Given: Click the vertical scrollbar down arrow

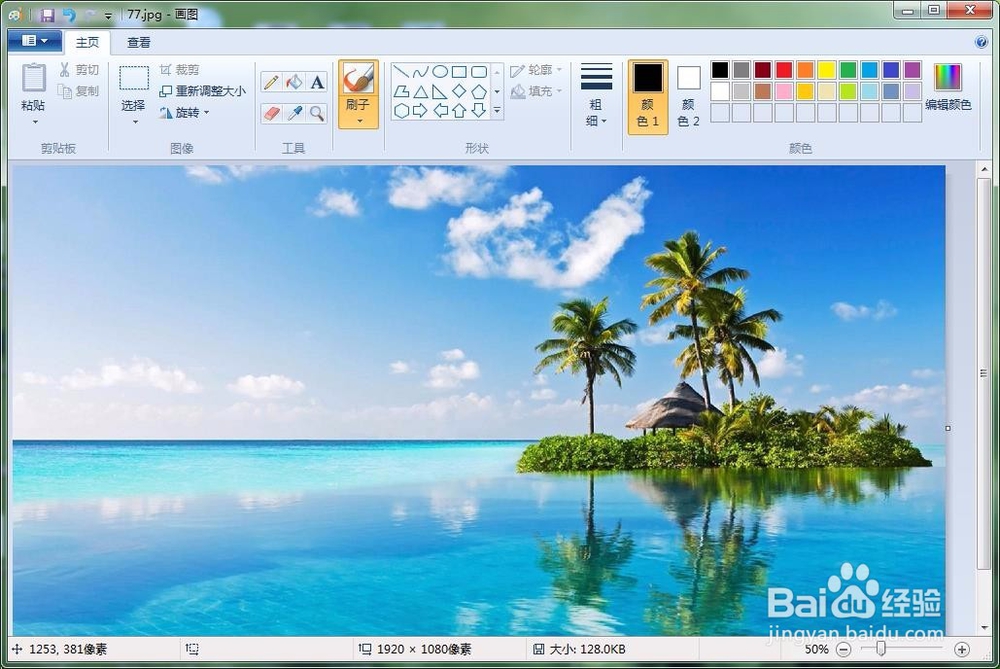Looking at the screenshot, I should (x=984, y=628).
